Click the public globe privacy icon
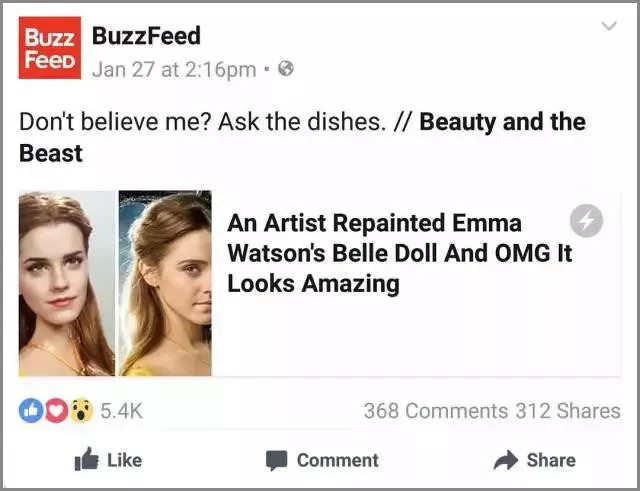This screenshot has height=491, width=640. pos(286,69)
